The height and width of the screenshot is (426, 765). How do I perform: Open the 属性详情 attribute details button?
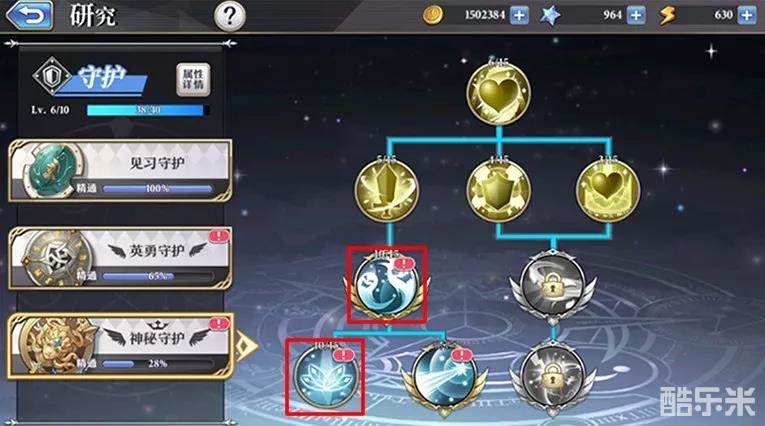click(x=193, y=80)
